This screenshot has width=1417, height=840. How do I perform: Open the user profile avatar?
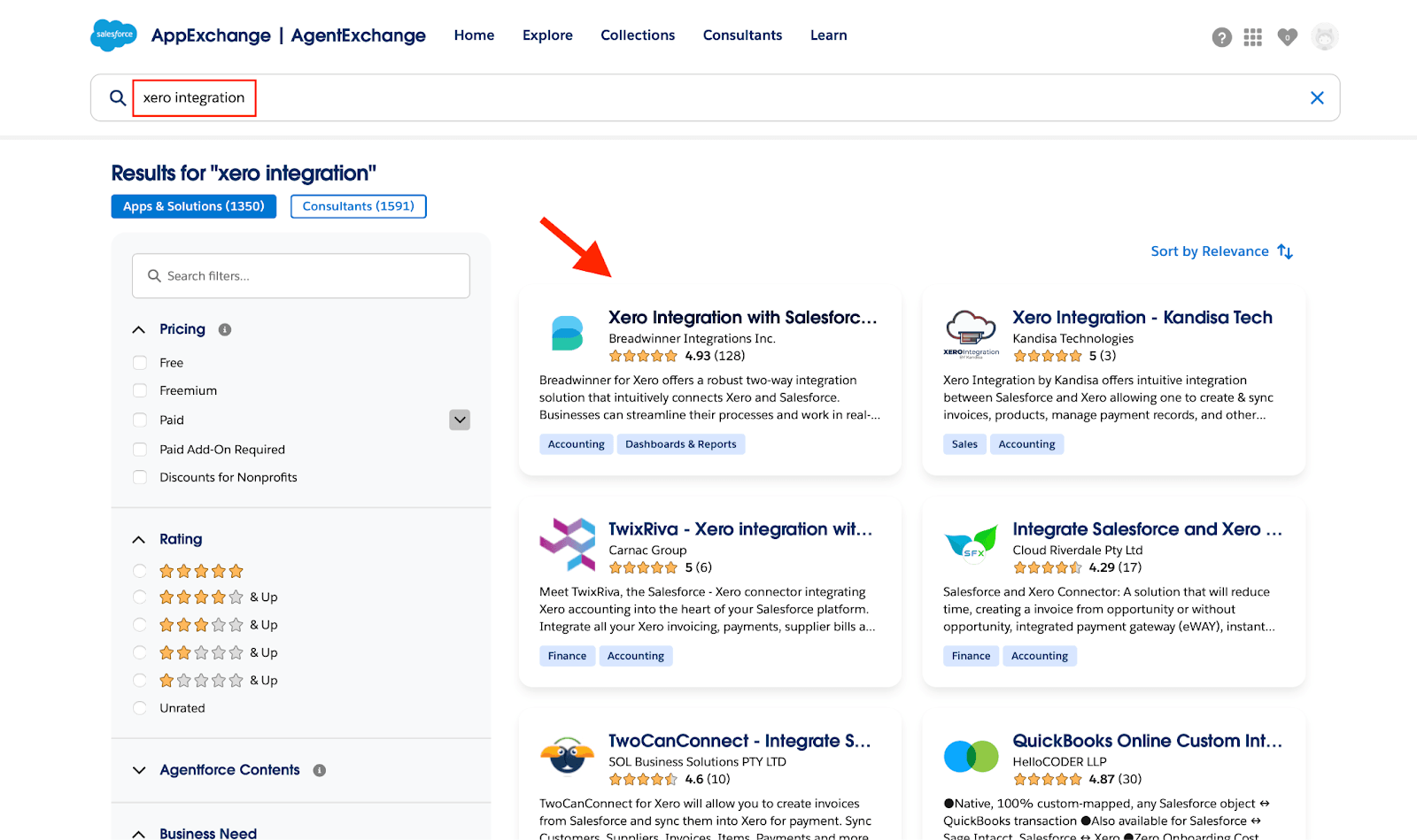click(x=1324, y=37)
